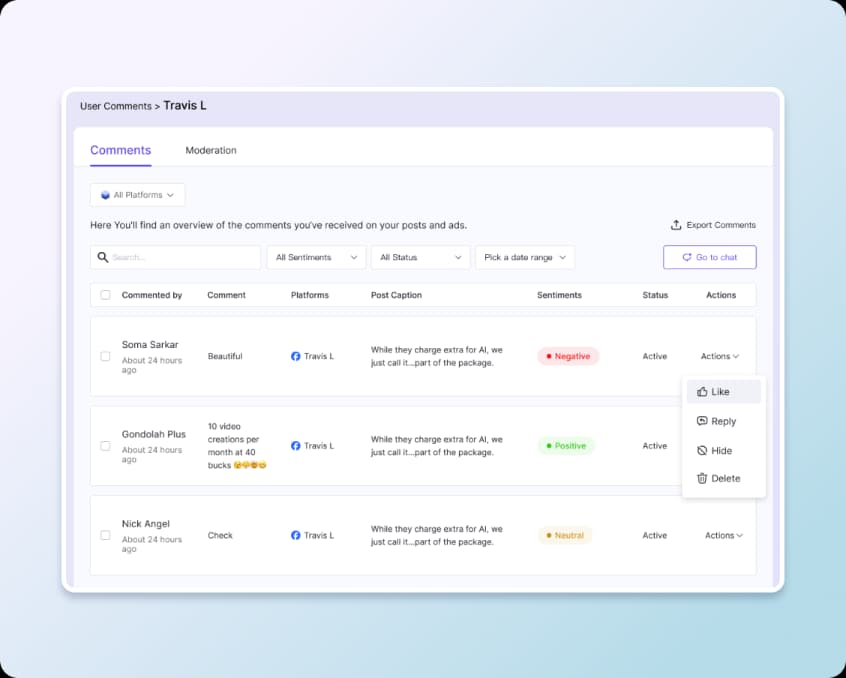Click the Hide icon in actions menu

702,451
